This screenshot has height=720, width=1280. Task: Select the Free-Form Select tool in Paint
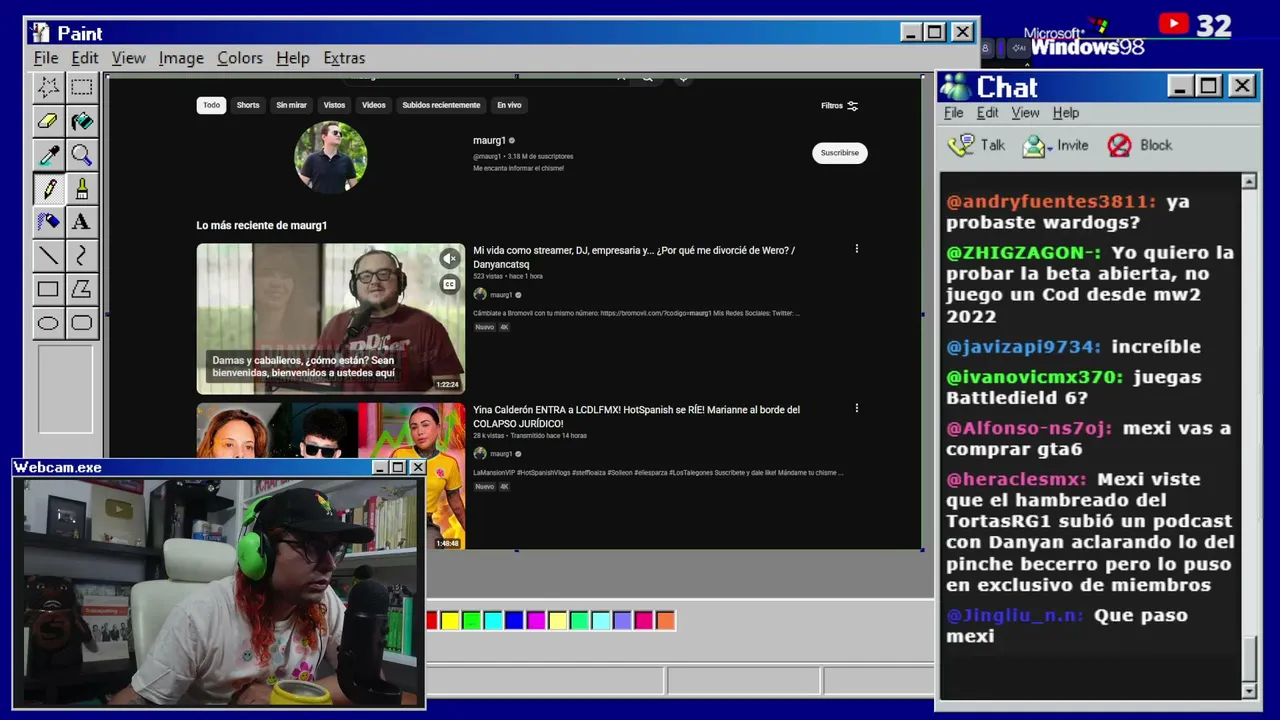coord(48,87)
